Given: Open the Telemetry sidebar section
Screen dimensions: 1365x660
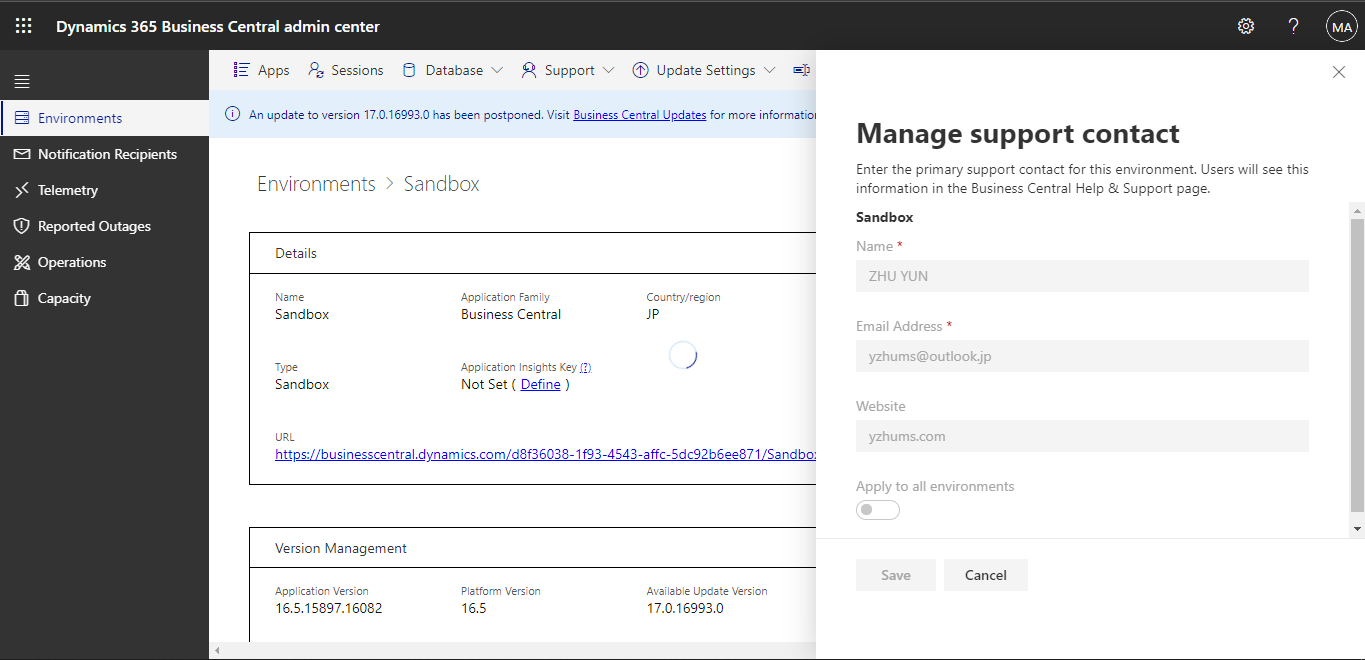Looking at the screenshot, I should [70, 189].
